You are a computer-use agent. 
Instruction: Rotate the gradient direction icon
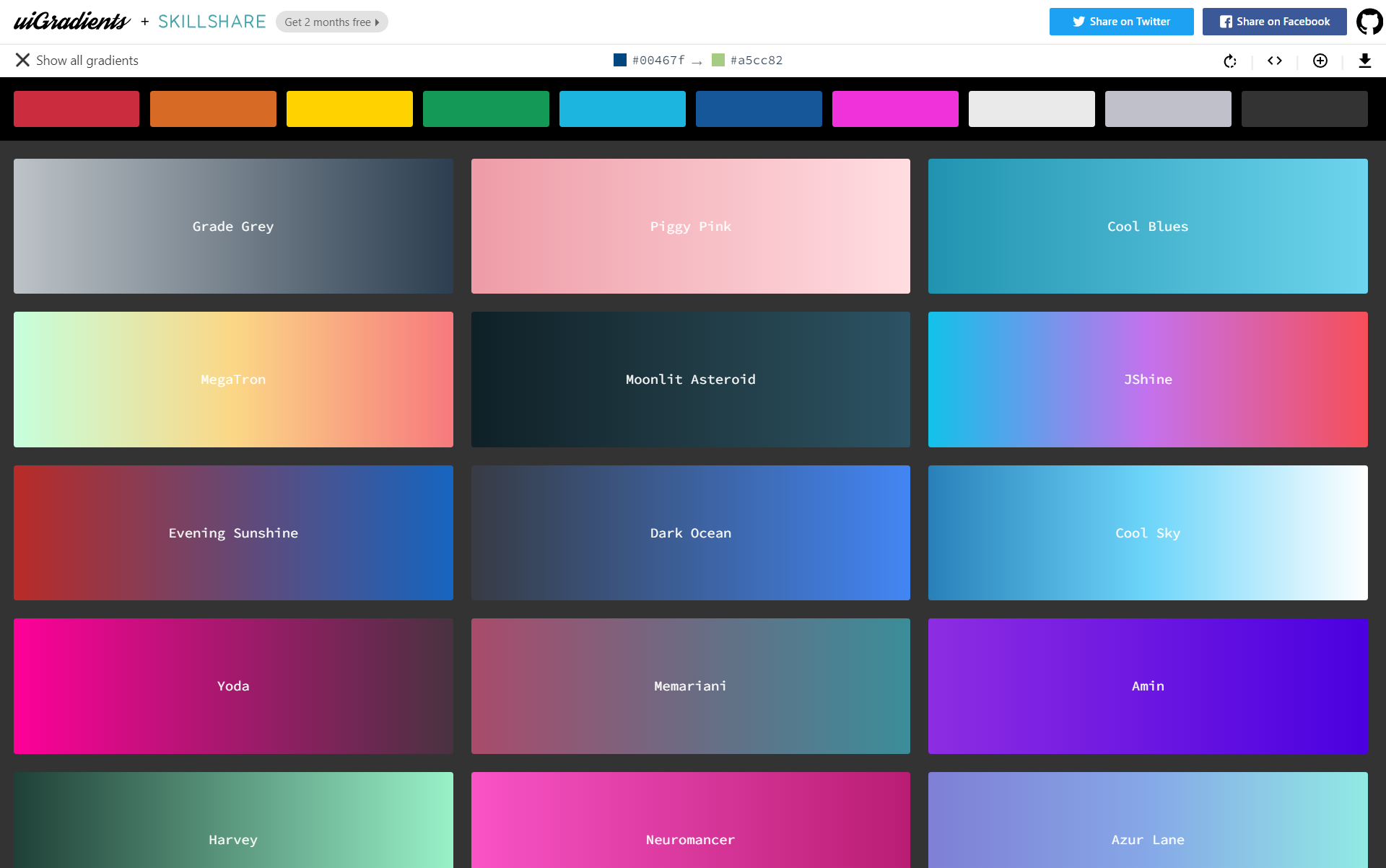click(x=1230, y=61)
